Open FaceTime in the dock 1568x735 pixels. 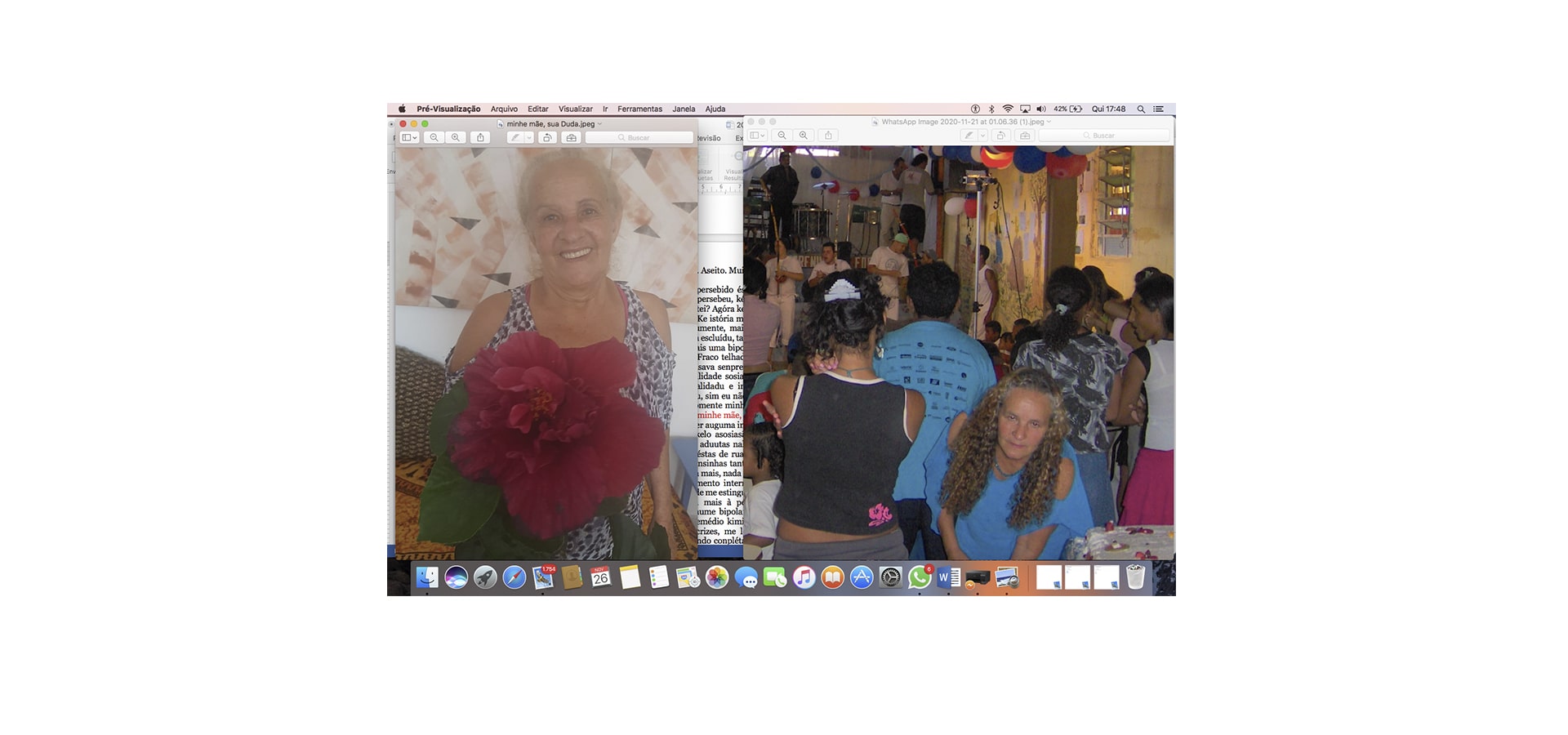(x=775, y=577)
